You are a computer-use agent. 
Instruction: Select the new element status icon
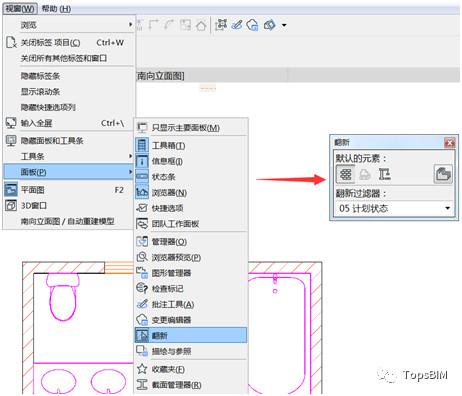(x=384, y=174)
